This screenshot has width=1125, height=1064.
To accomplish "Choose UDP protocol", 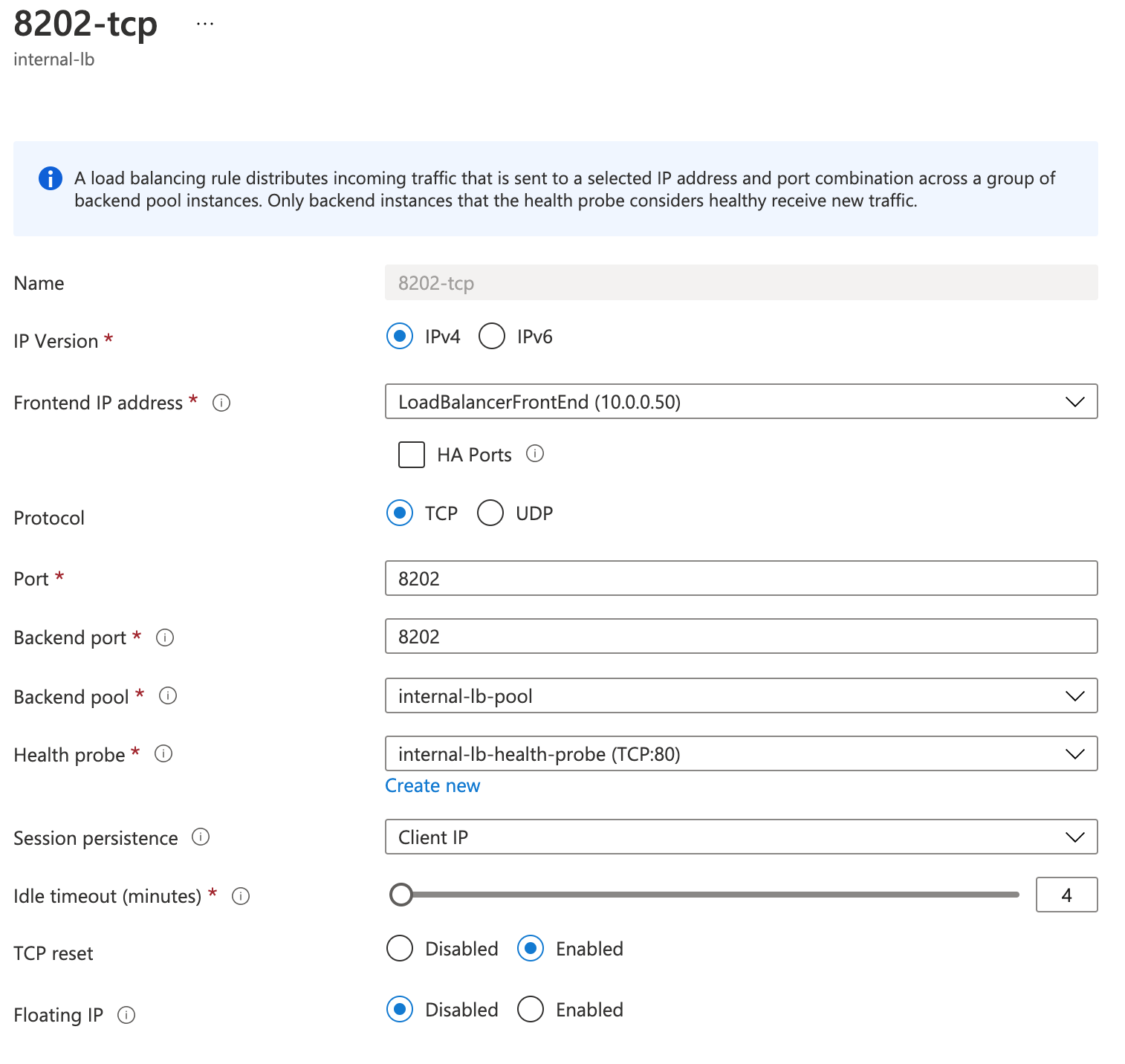I will point(490,513).
